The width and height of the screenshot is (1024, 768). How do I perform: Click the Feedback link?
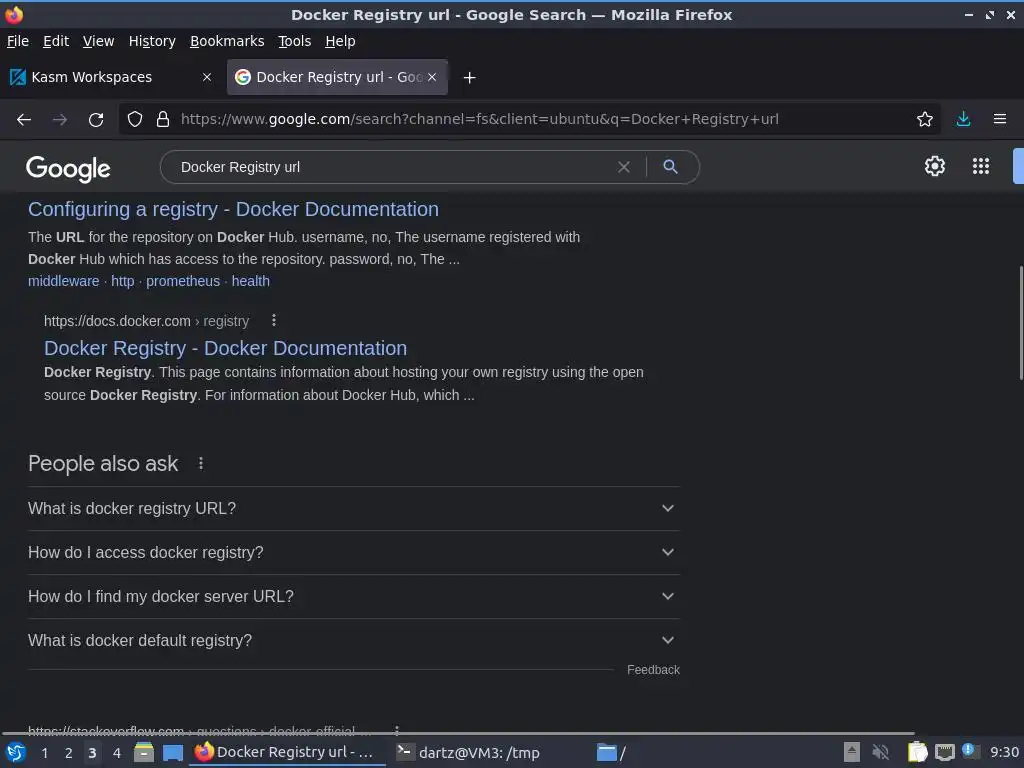(x=653, y=670)
